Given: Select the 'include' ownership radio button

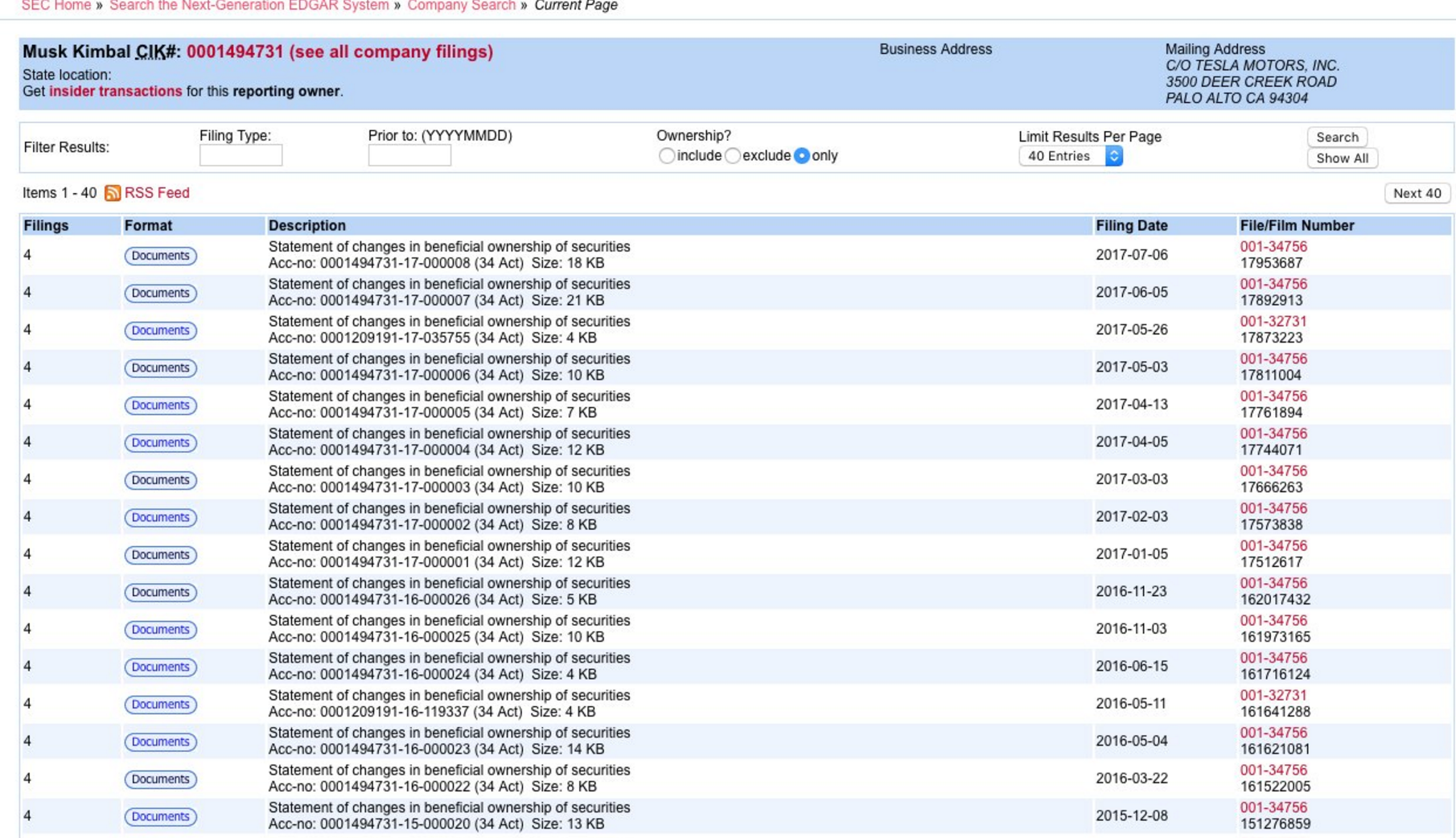Looking at the screenshot, I should [x=666, y=156].
